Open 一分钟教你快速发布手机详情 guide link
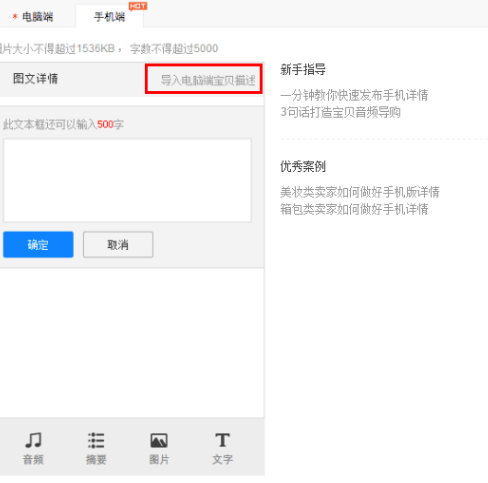The width and height of the screenshot is (488, 483). (x=354, y=95)
